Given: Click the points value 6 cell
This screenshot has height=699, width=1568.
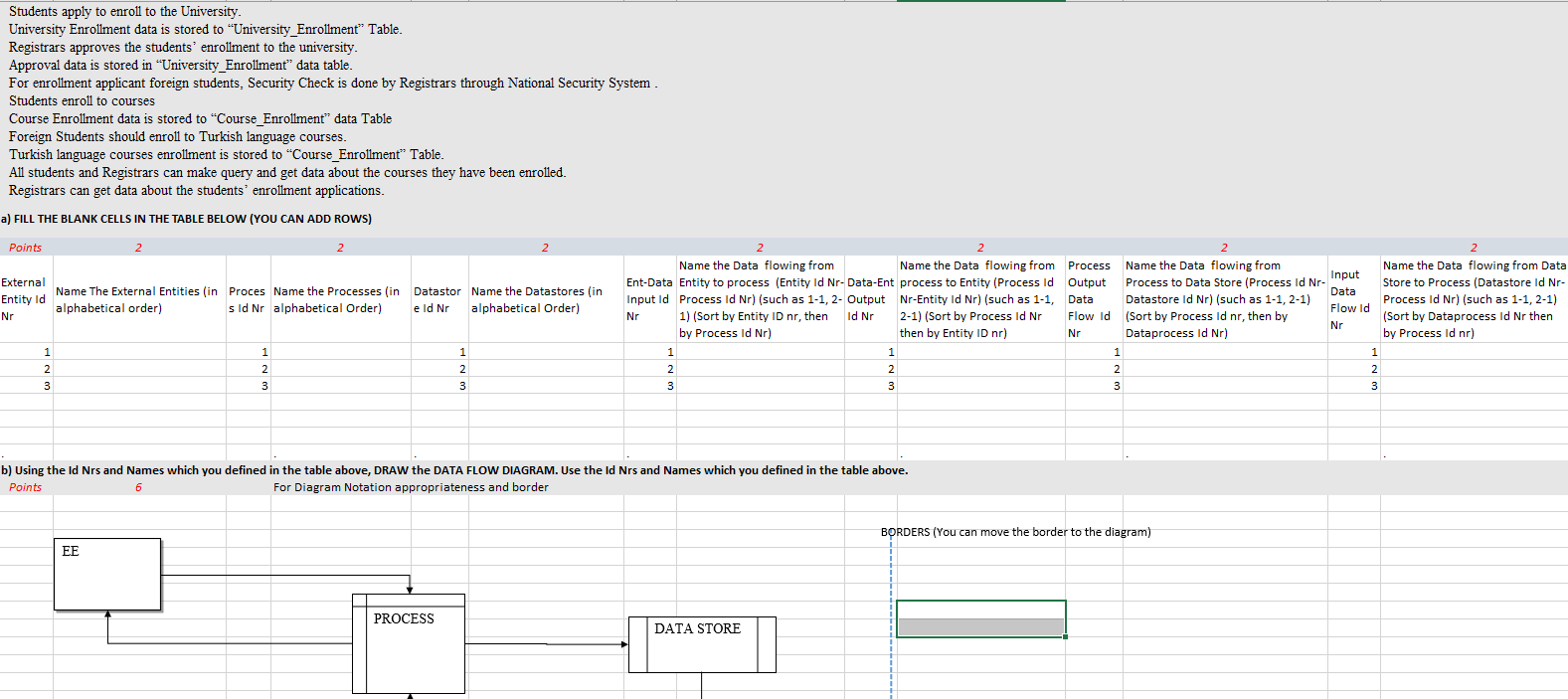Looking at the screenshot, I should tap(138, 487).
